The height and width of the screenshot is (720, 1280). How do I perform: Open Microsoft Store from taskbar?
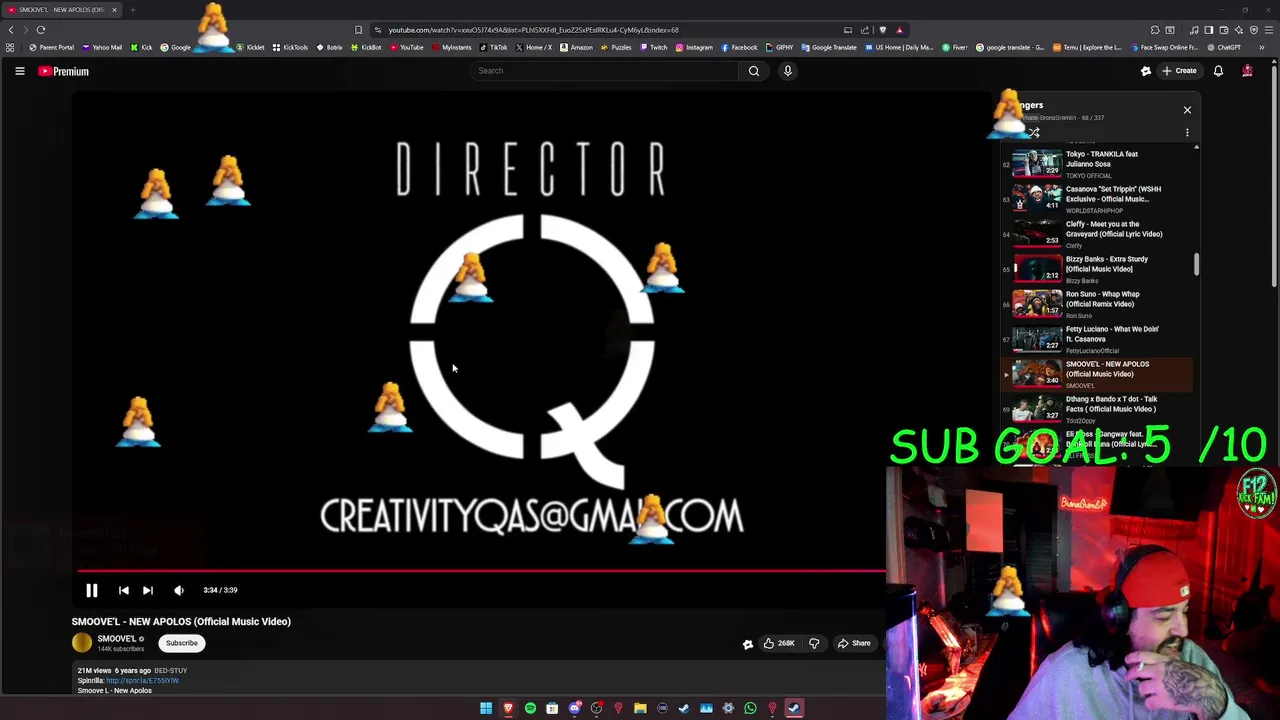click(552, 708)
